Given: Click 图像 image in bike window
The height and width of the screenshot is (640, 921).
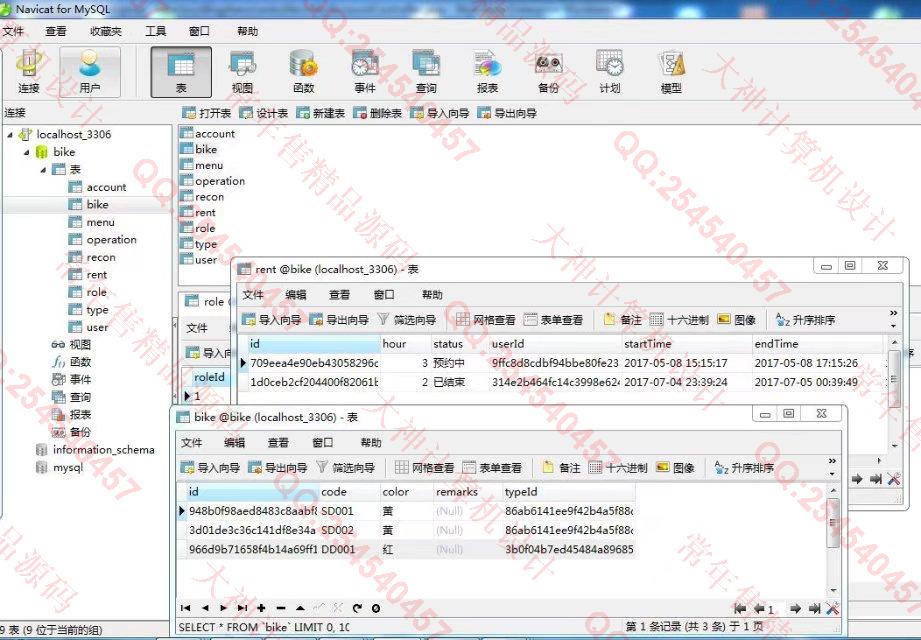Looking at the screenshot, I should click(x=675, y=468).
